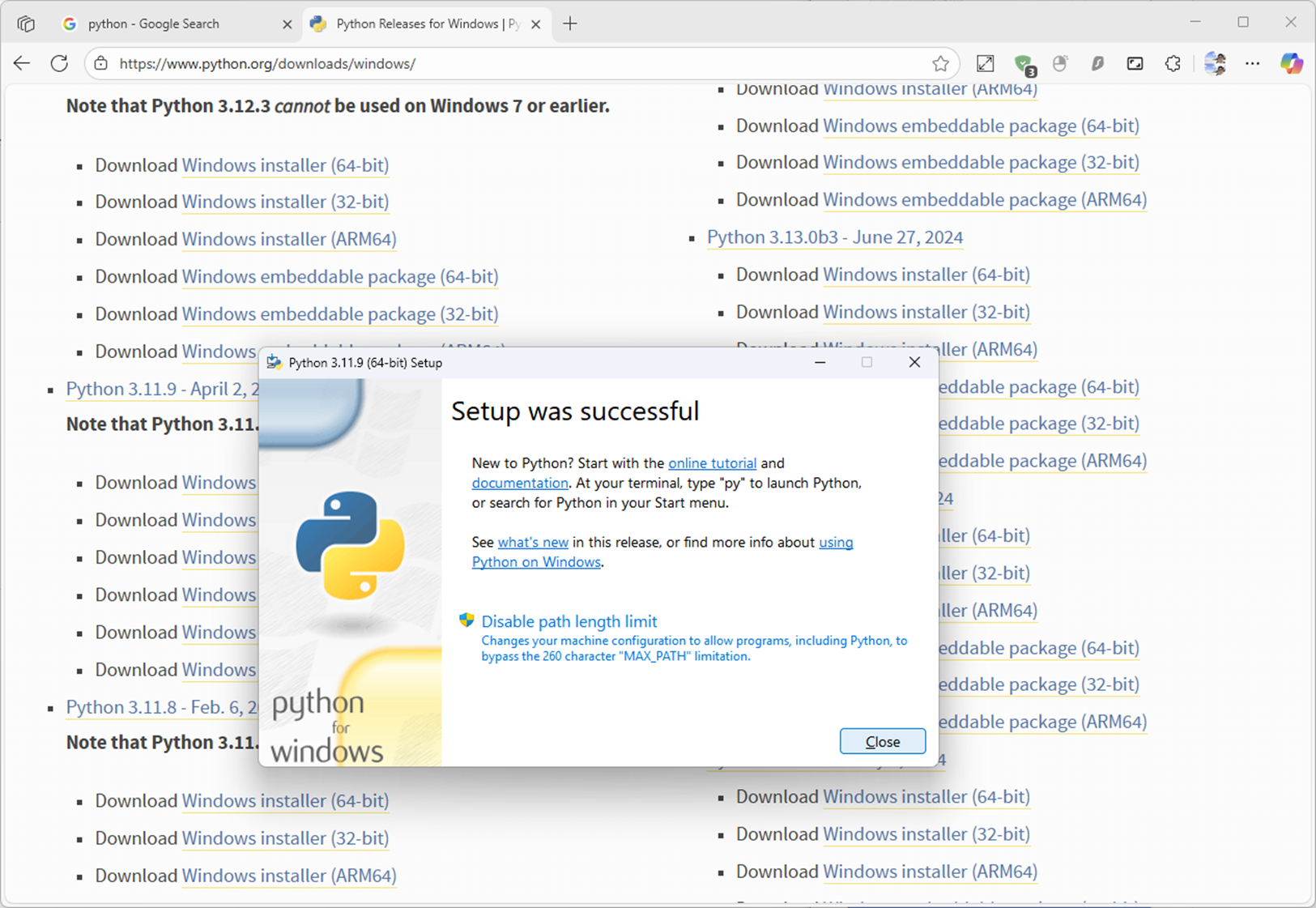Close Python Setup dialog with X
The image size is (1316, 908).
[x=914, y=362]
